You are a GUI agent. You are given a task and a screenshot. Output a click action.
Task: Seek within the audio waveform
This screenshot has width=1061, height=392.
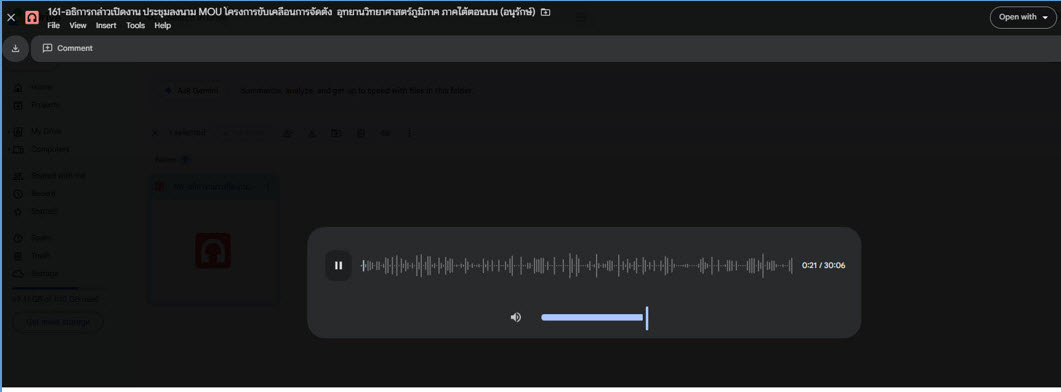[x=577, y=265]
